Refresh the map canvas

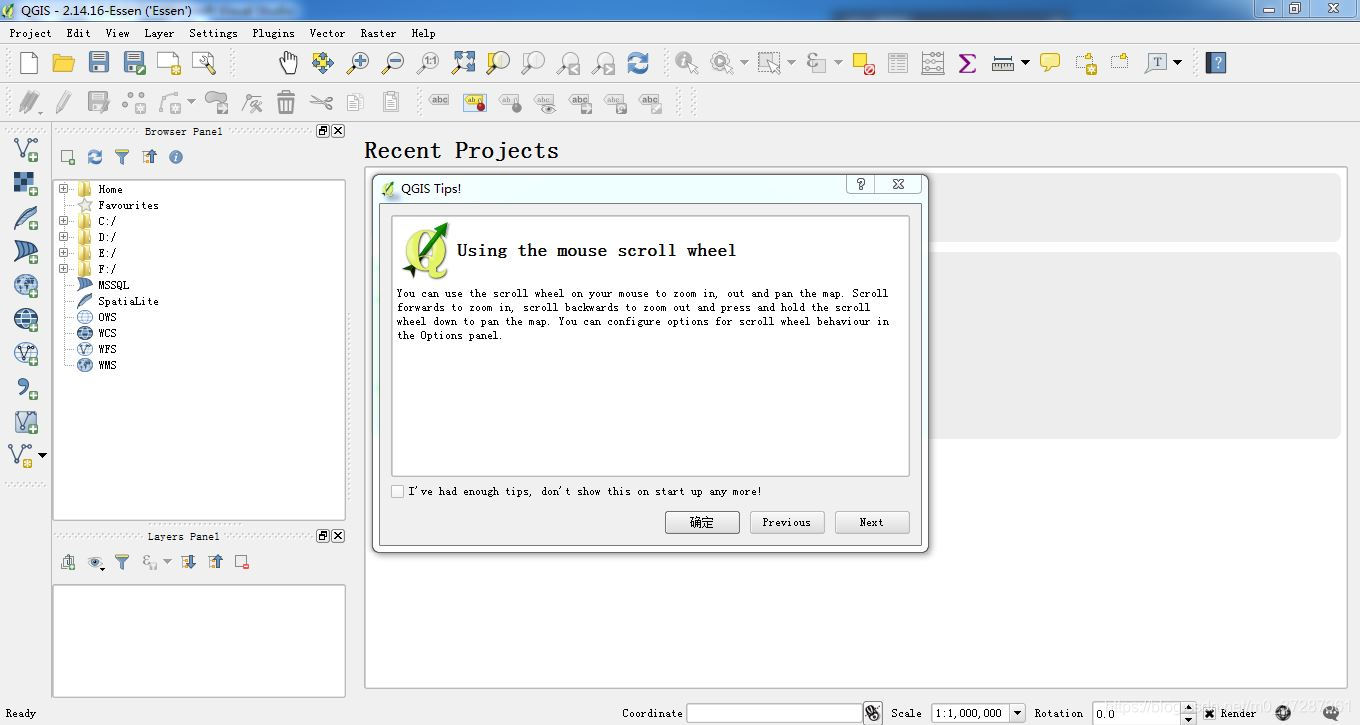click(x=638, y=63)
